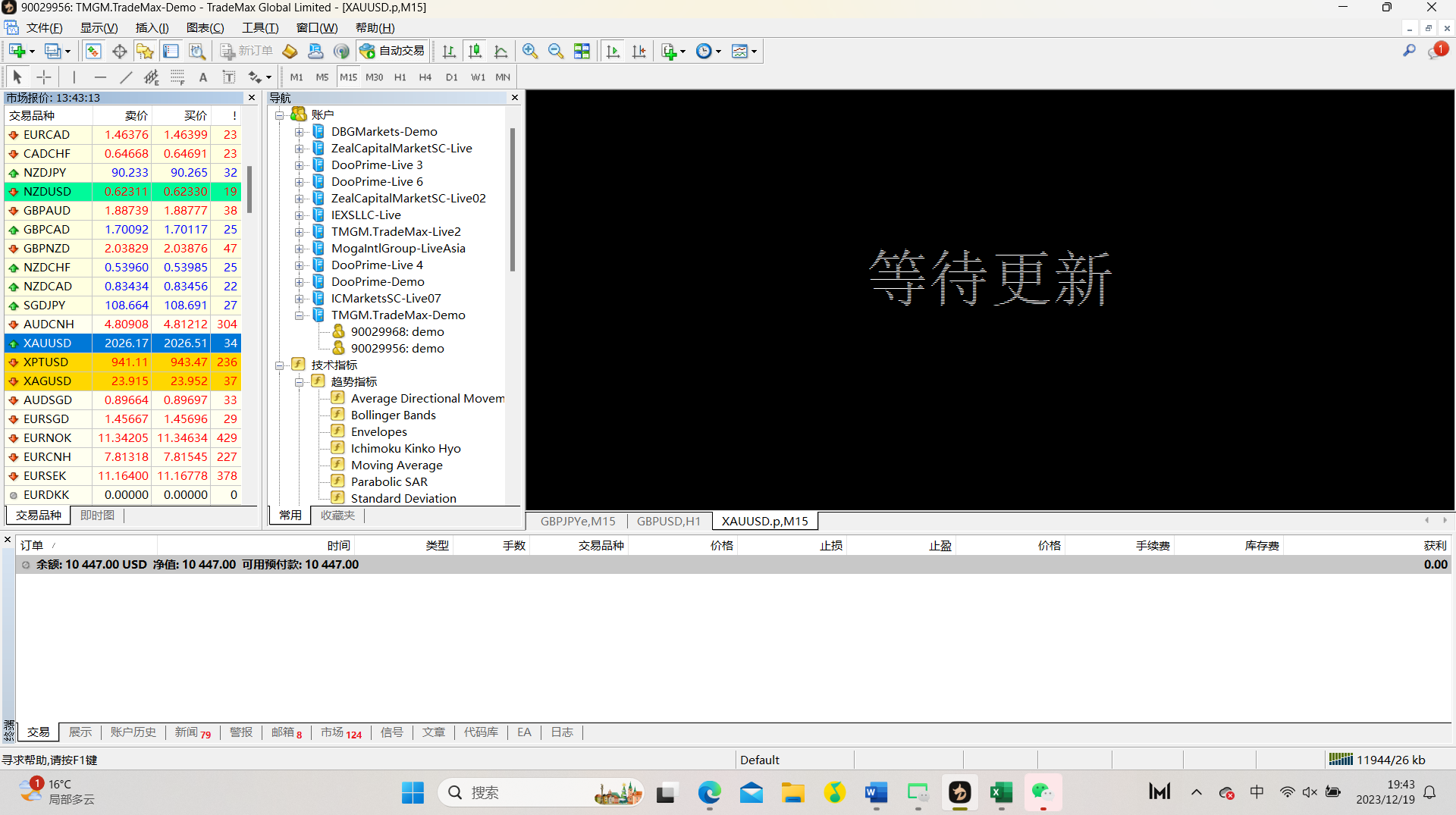The width and height of the screenshot is (1456, 815).
Task: Open Microsoft Edge from the taskbar
Action: (x=709, y=792)
